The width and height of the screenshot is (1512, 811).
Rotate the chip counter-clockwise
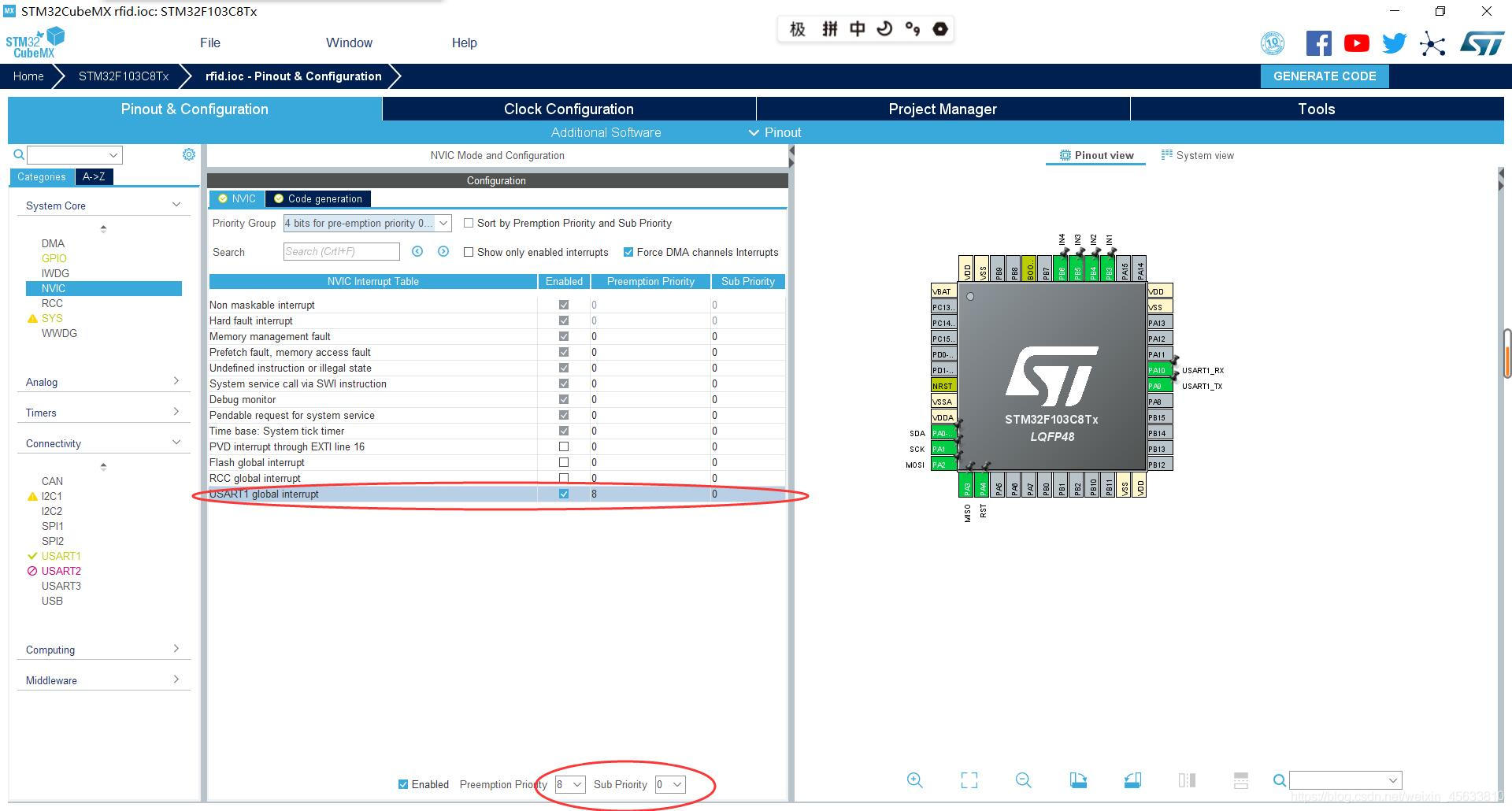[1132, 780]
